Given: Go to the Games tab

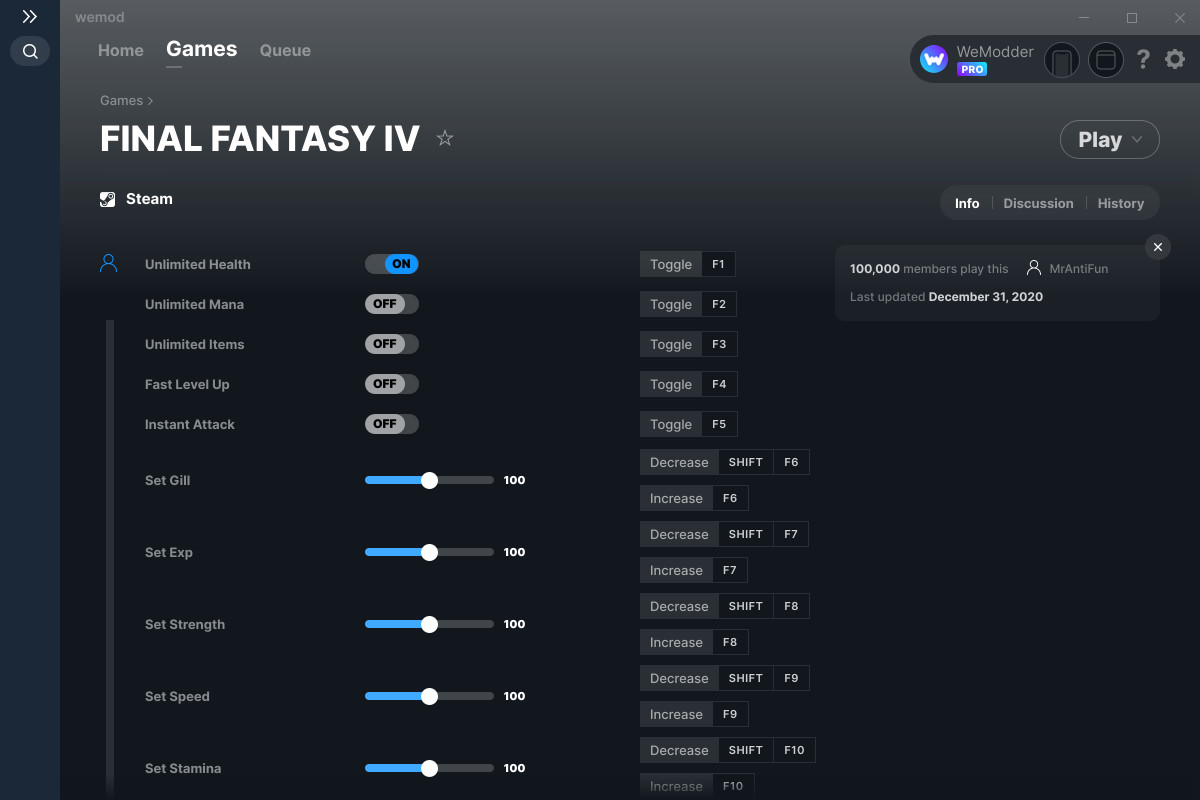Looking at the screenshot, I should [202, 49].
